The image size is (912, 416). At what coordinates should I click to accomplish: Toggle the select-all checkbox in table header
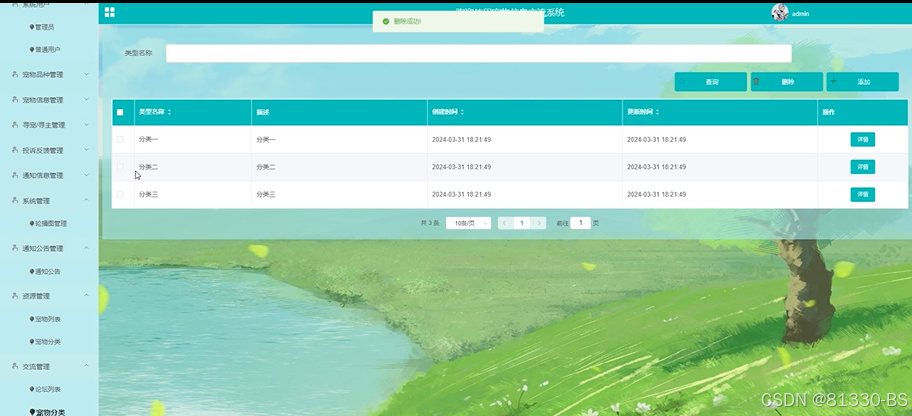pyautogui.click(x=120, y=112)
